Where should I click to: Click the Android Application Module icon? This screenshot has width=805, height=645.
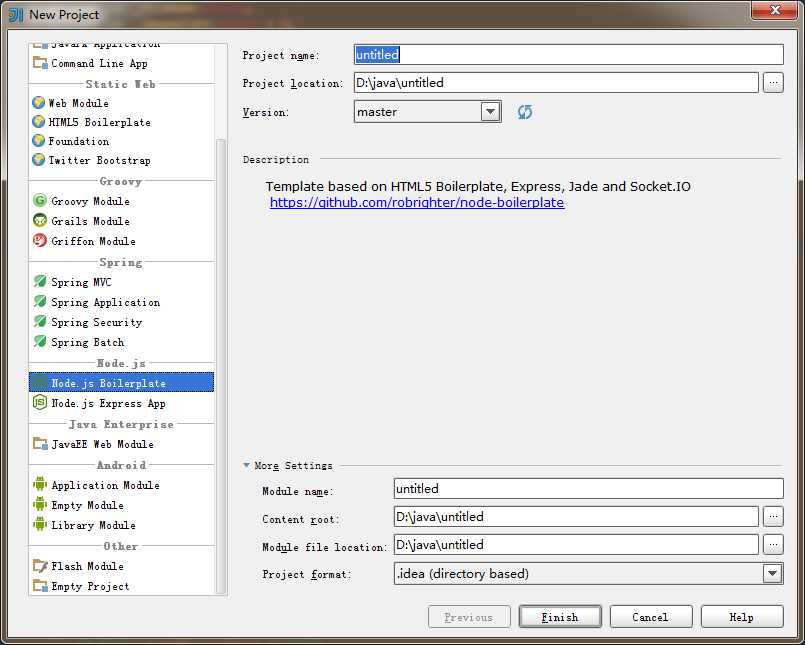40,484
